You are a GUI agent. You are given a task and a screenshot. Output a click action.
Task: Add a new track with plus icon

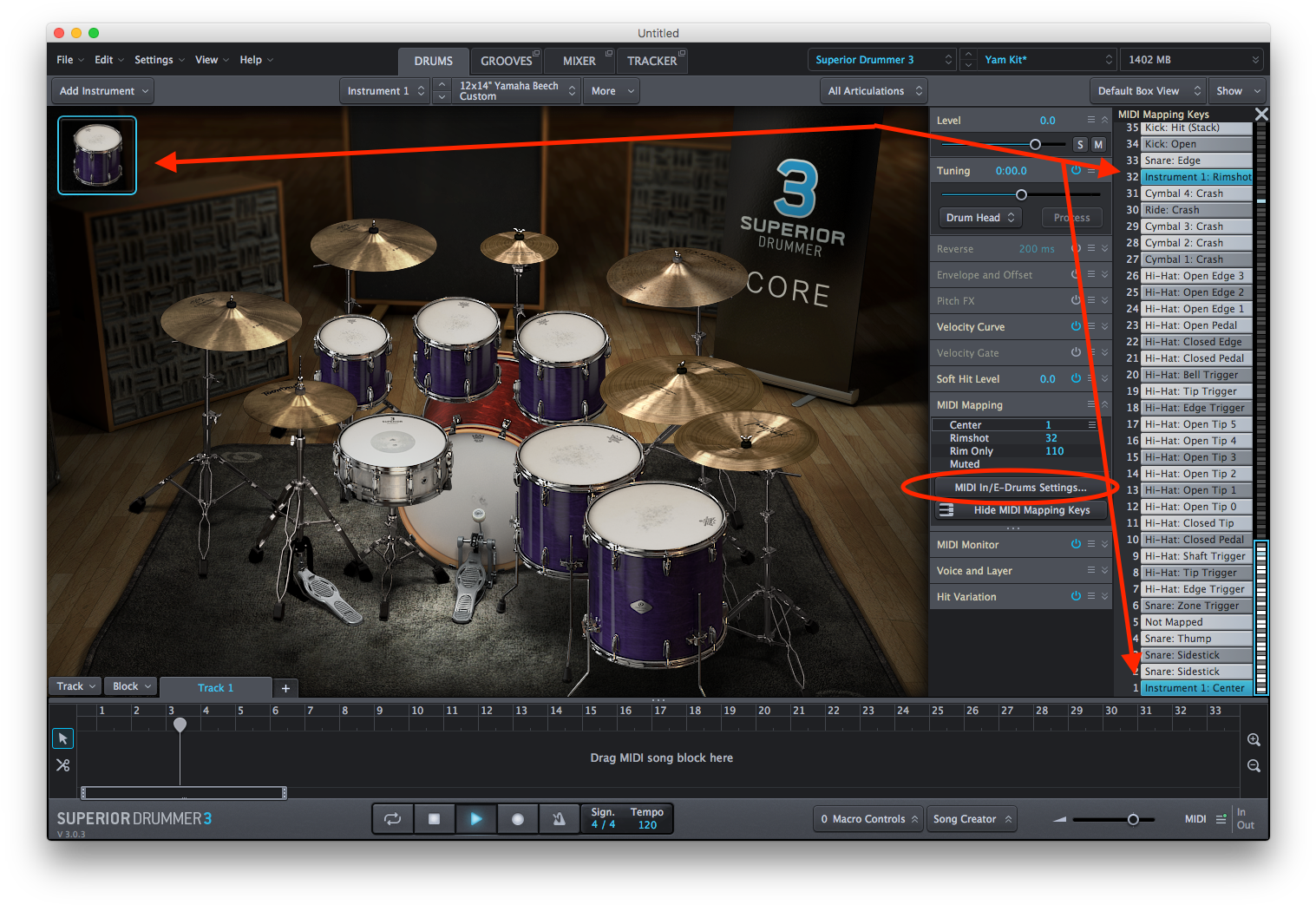click(285, 688)
